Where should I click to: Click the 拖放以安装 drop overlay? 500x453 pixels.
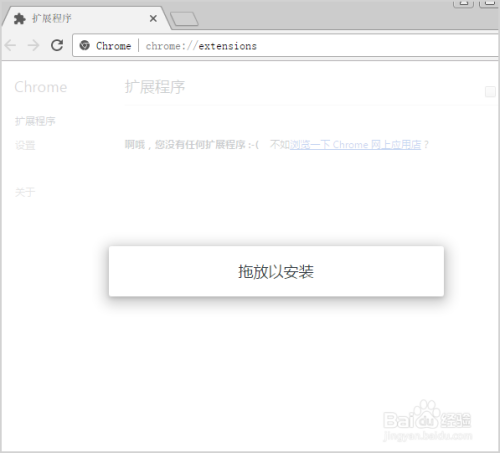(x=276, y=271)
